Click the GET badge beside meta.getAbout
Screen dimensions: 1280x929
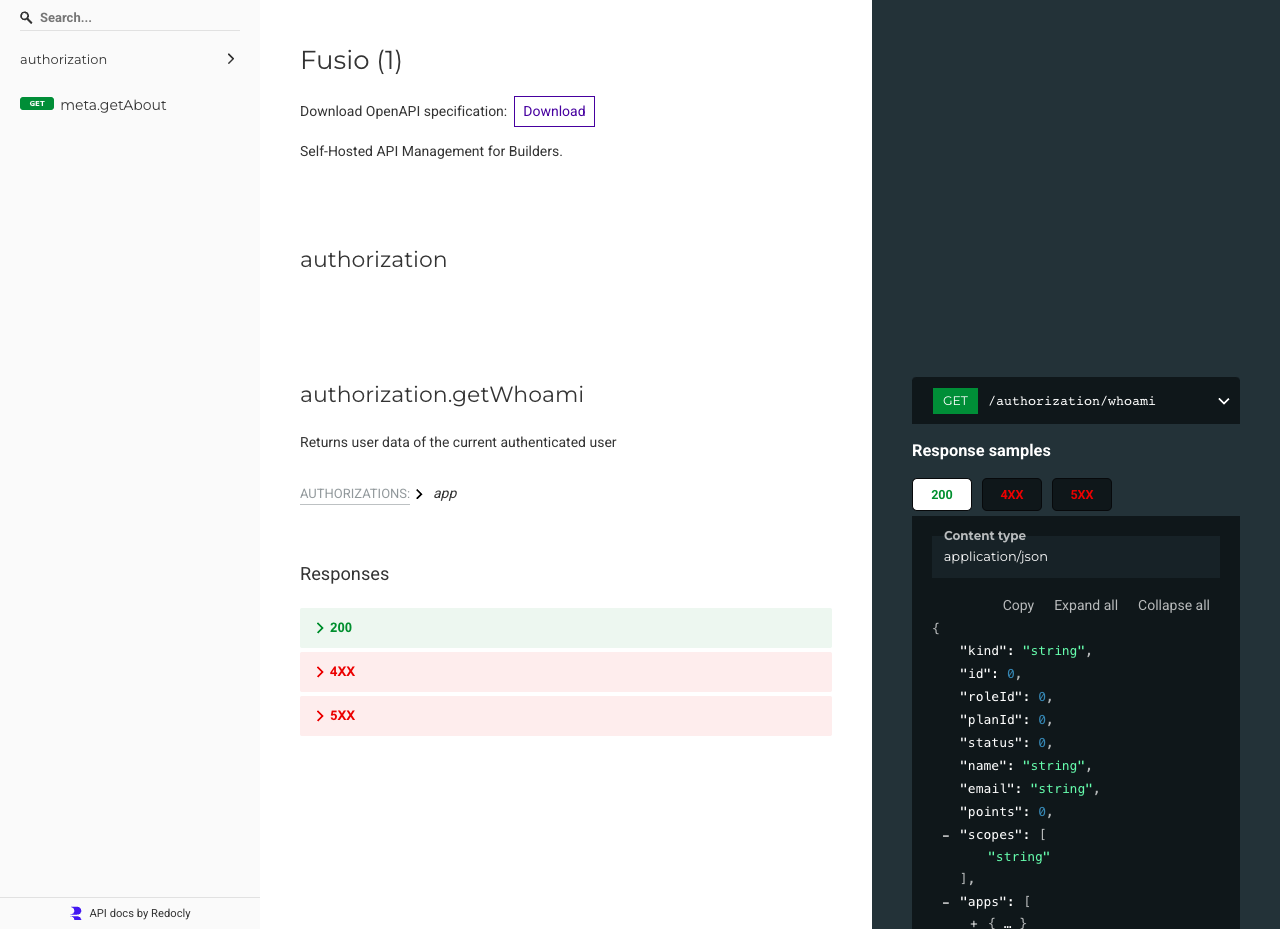coord(37,104)
